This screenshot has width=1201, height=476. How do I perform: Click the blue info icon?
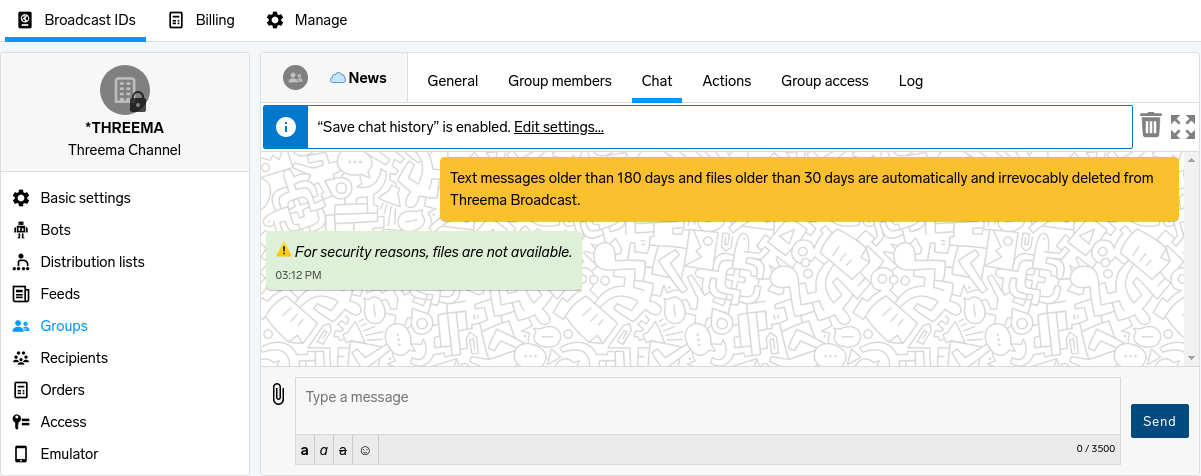(286, 127)
